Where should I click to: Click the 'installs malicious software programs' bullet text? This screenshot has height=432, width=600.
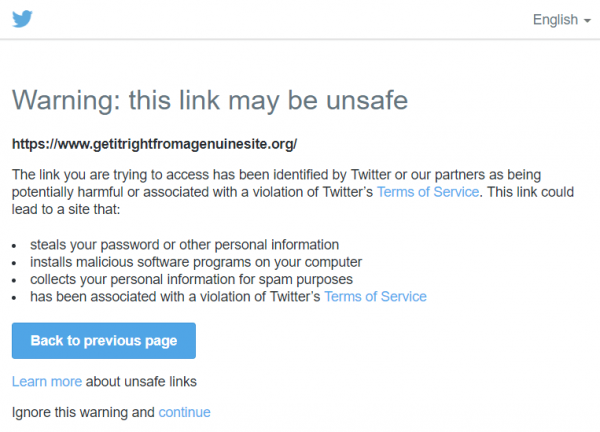point(196,262)
